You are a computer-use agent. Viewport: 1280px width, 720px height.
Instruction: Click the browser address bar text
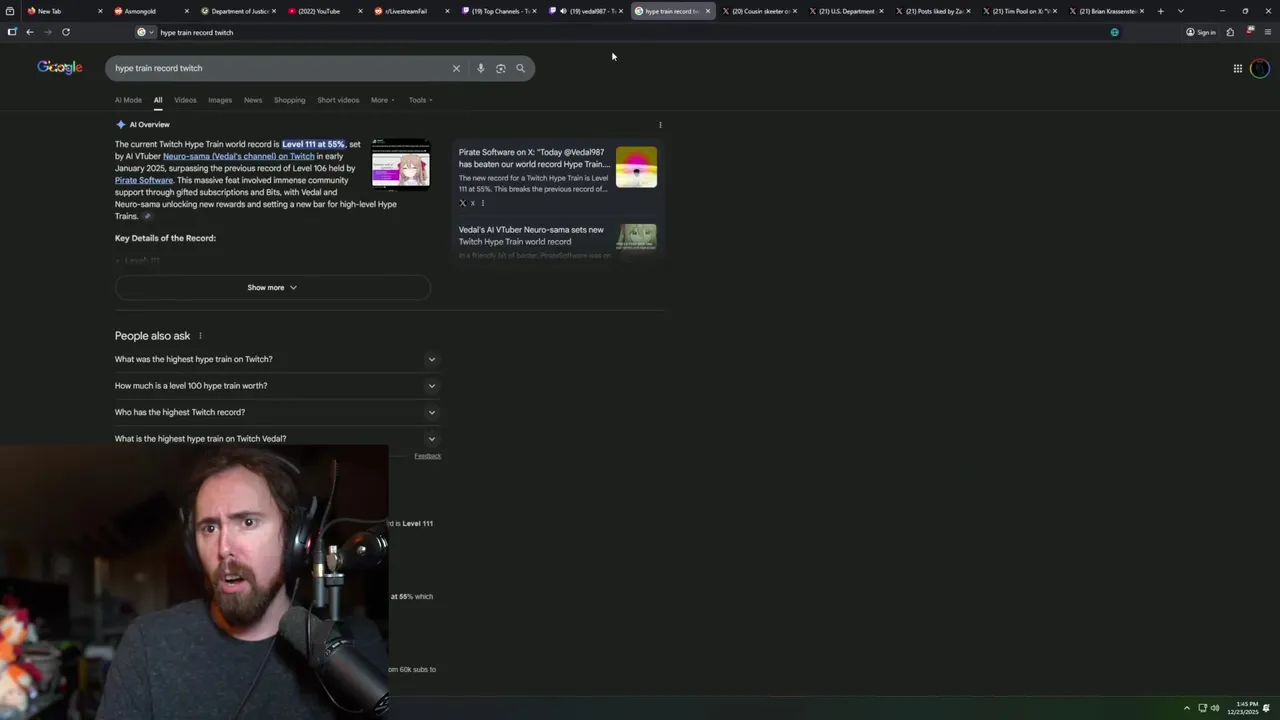(197, 32)
